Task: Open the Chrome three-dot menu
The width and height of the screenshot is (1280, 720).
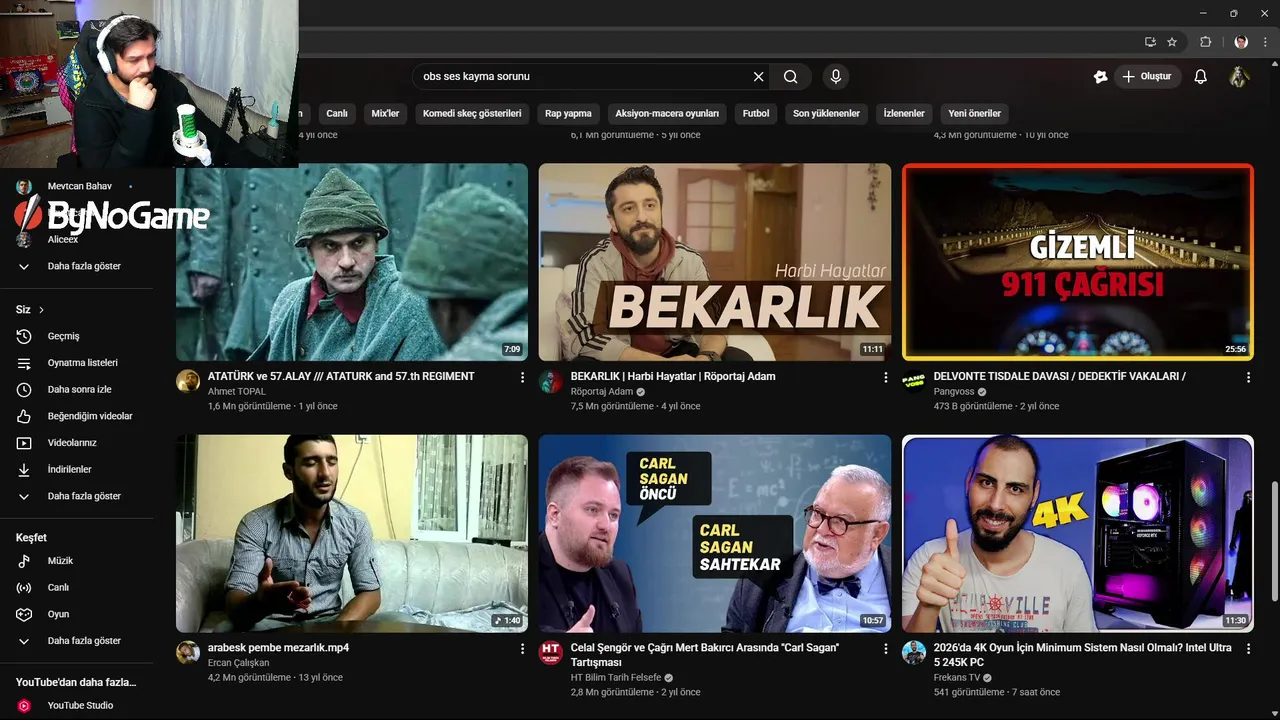Action: (x=1265, y=42)
